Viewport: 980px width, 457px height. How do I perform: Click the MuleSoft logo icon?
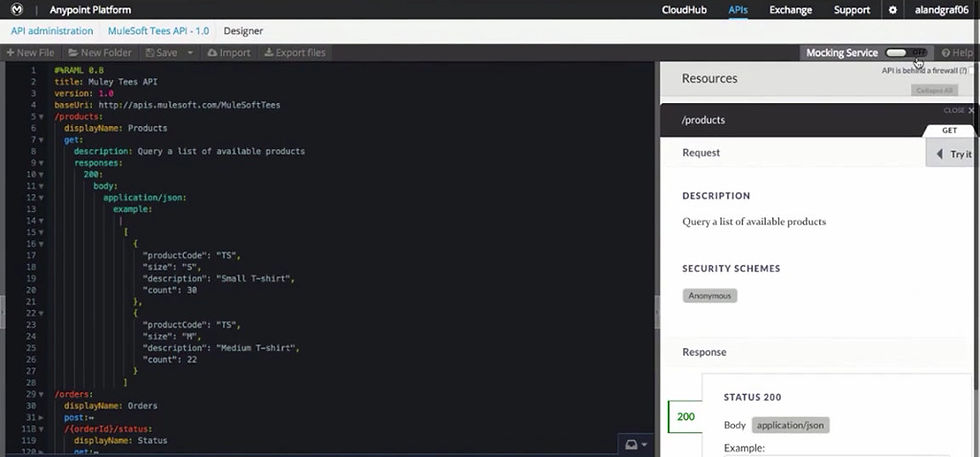click(18, 9)
